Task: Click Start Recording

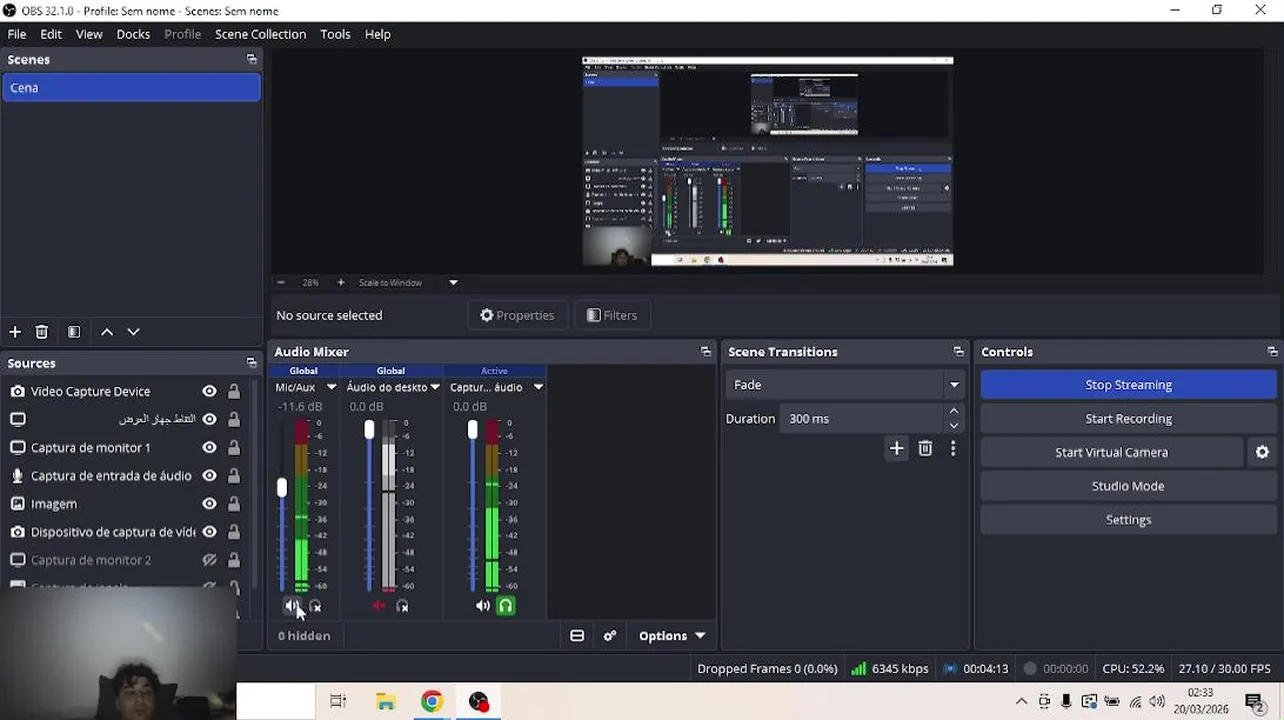Action: coord(1128,419)
